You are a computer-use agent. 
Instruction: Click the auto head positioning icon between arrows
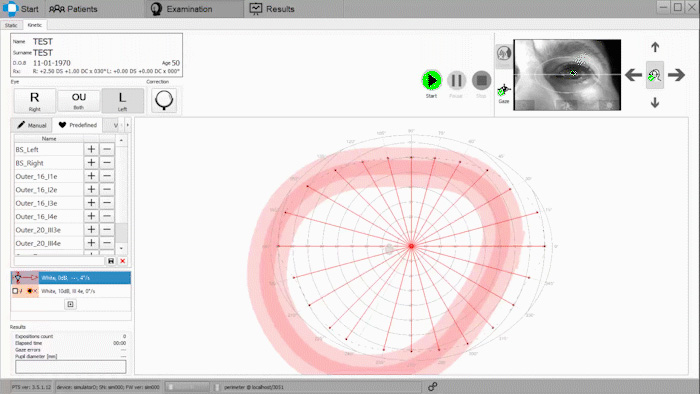654,75
